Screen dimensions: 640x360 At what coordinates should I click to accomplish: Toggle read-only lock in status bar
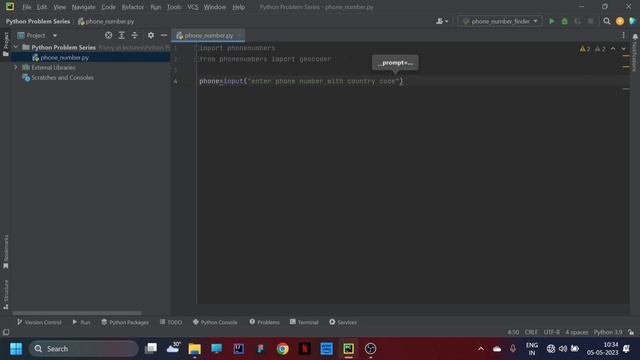(x=631, y=332)
